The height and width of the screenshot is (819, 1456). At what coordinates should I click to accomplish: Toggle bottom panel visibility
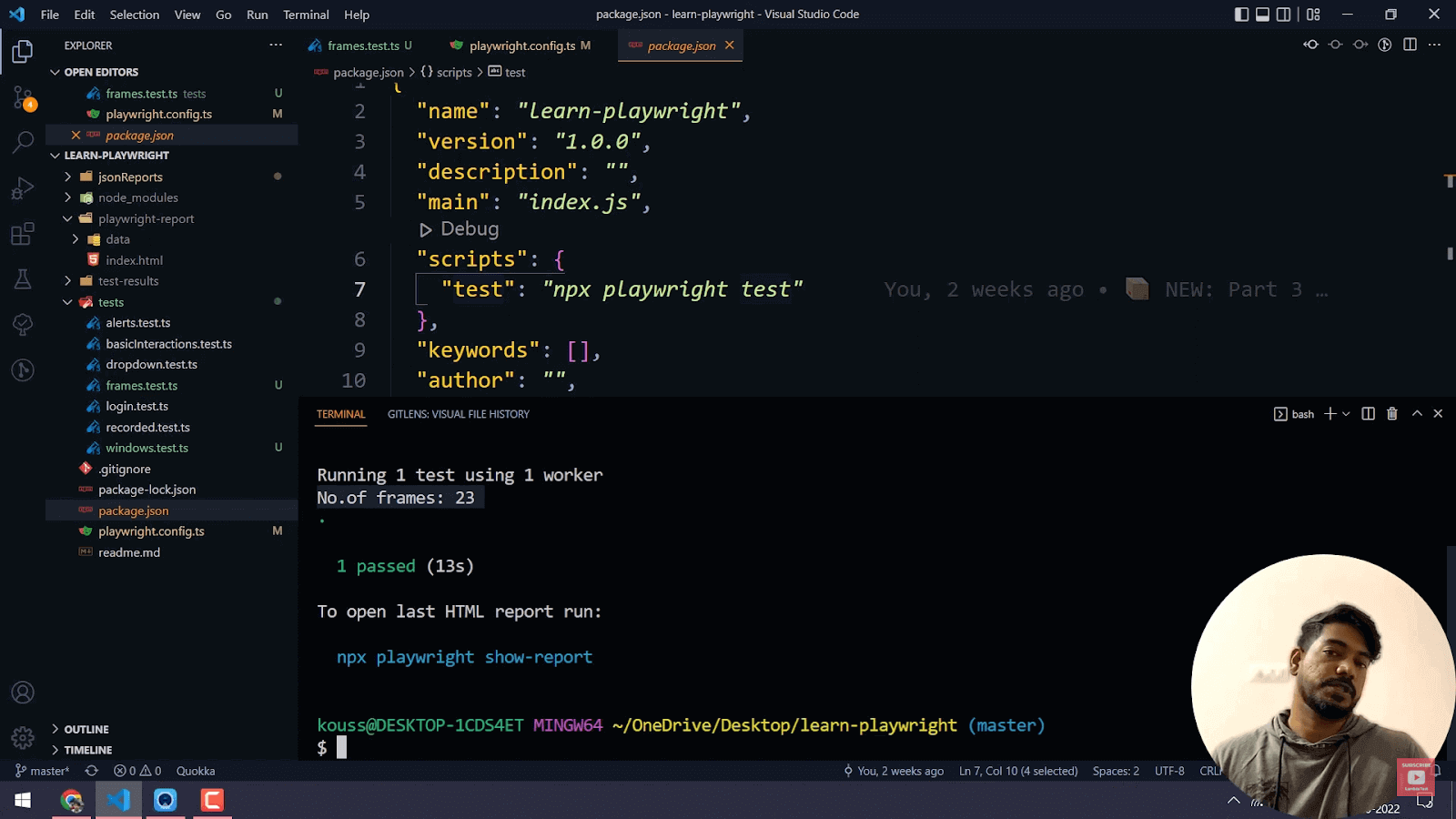(x=1262, y=15)
